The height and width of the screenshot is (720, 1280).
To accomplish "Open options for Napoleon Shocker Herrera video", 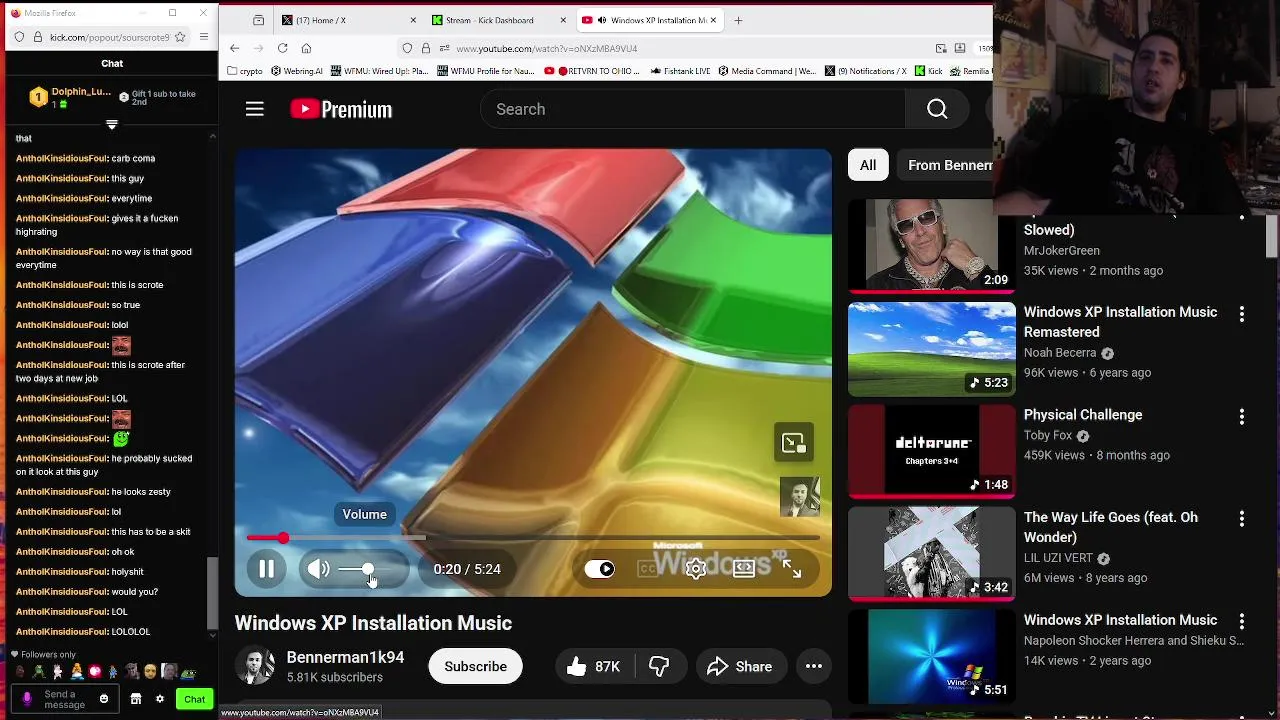I will (1242, 621).
